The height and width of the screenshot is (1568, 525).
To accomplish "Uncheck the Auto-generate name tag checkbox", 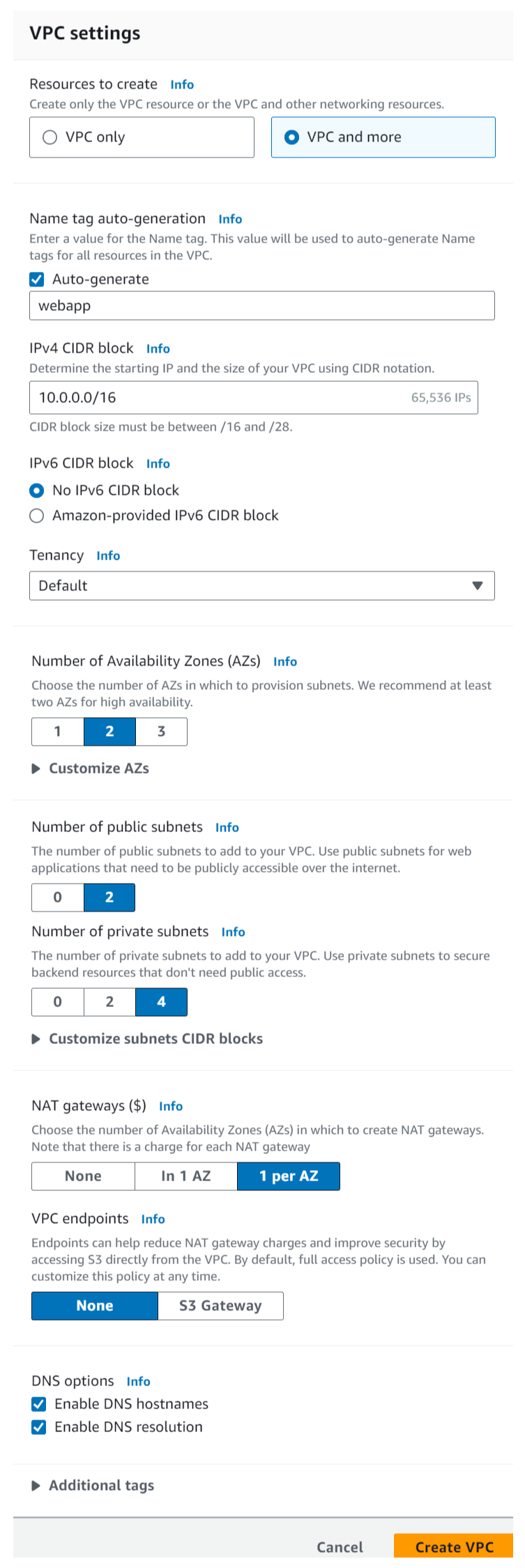I will pos(37,279).
